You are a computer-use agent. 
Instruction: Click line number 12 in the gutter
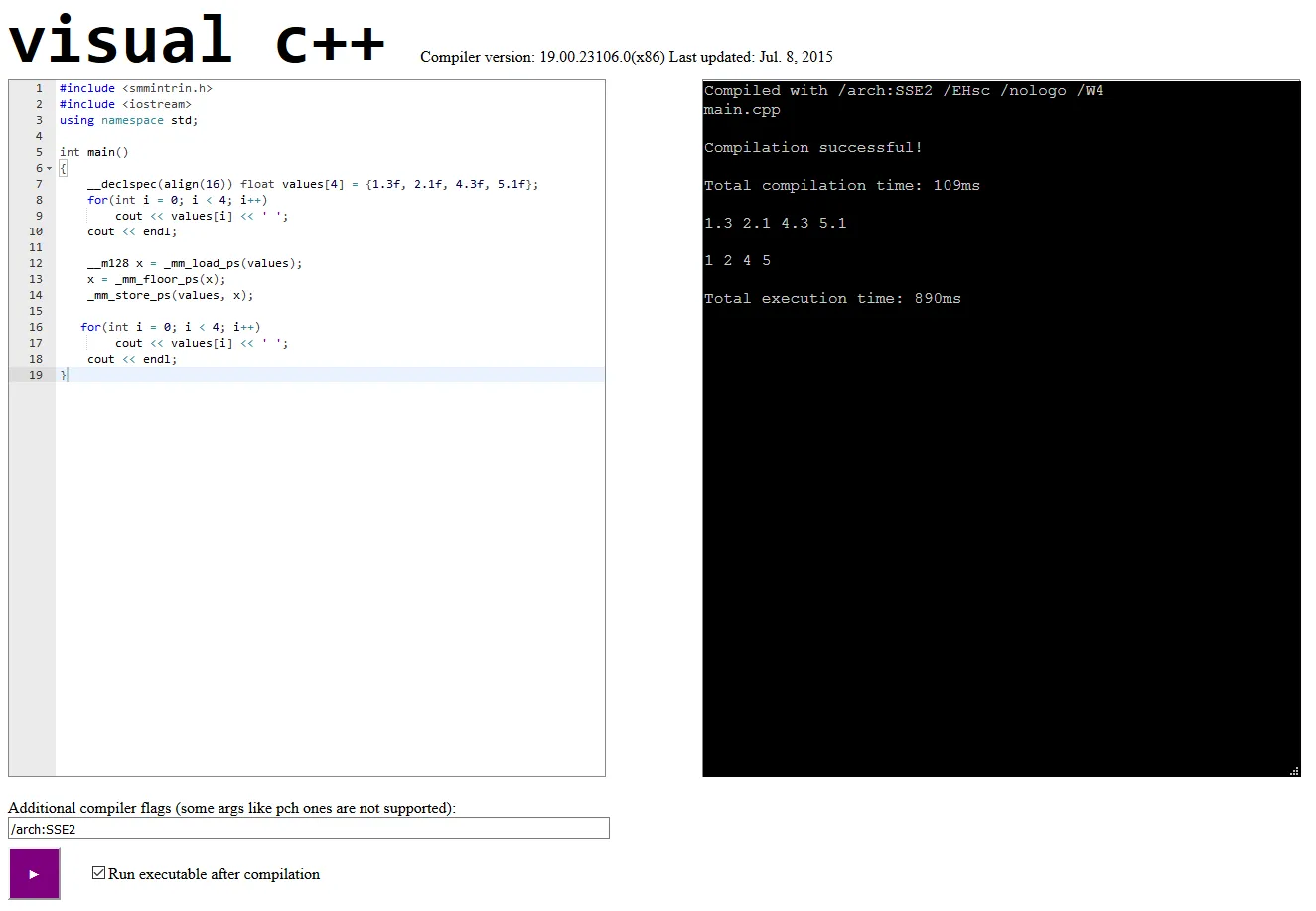point(36,263)
